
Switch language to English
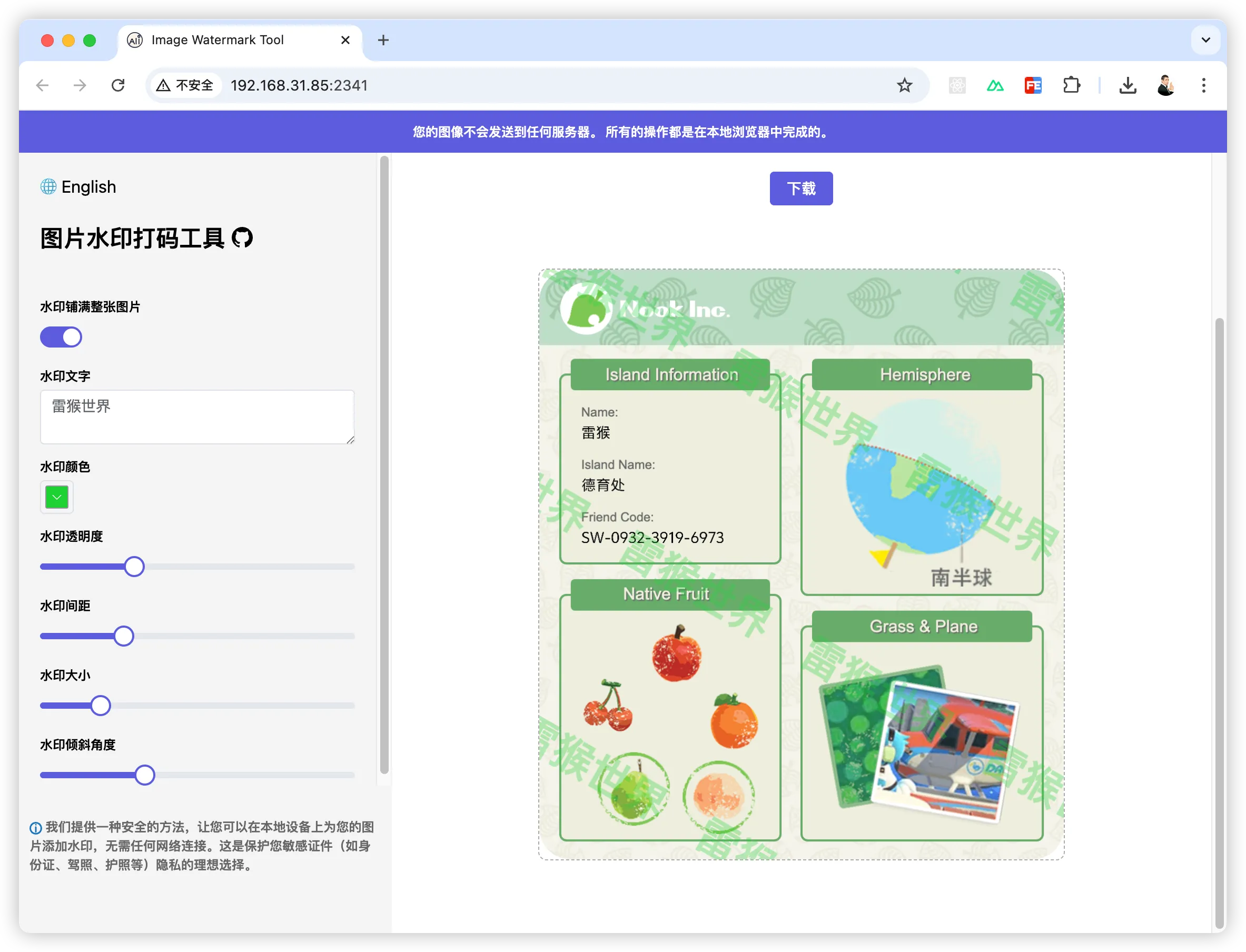pos(88,186)
